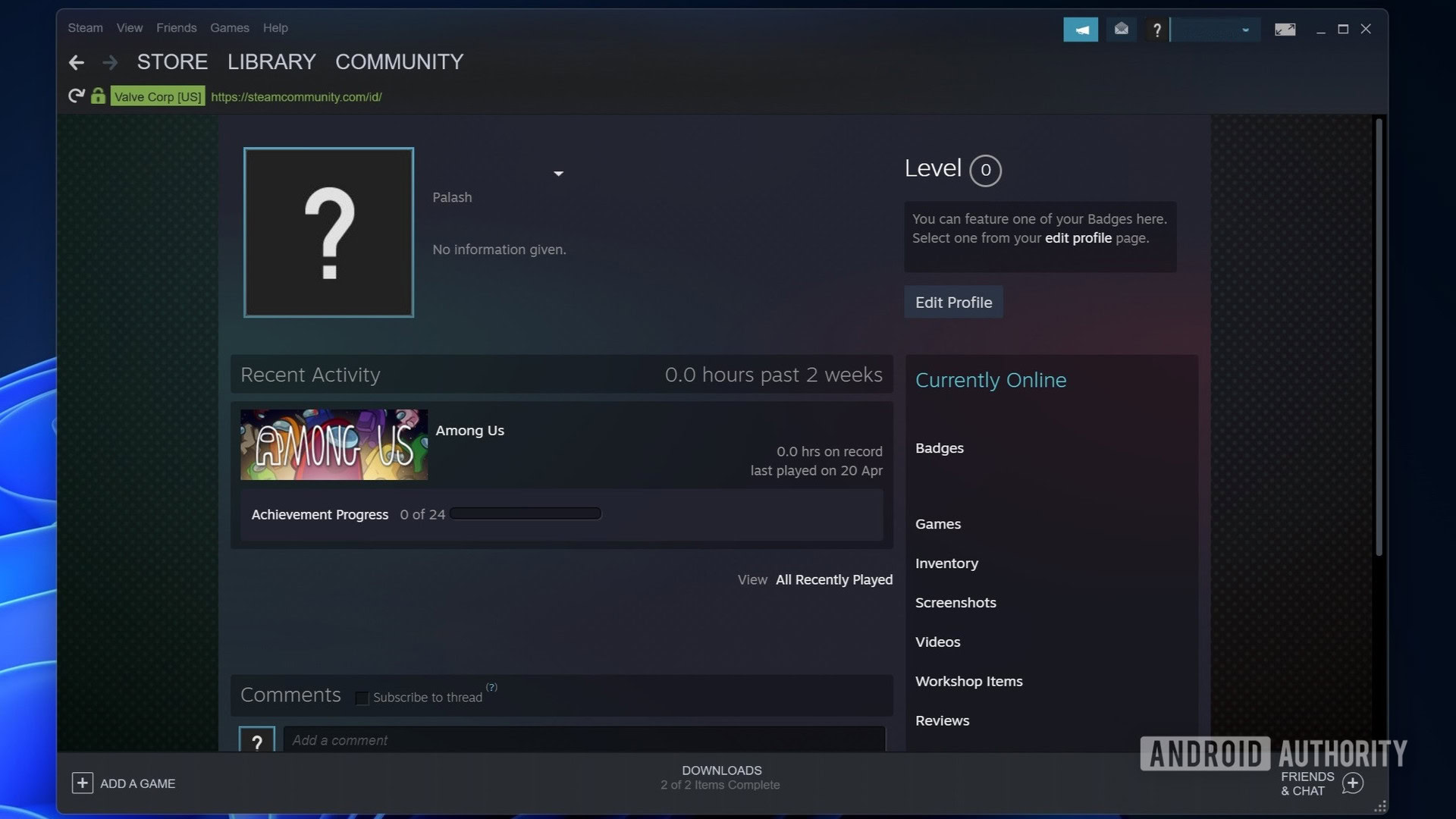This screenshot has width=1456, height=819.
Task: Switch to the LIBRARY tab
Action: coord(271,62)
